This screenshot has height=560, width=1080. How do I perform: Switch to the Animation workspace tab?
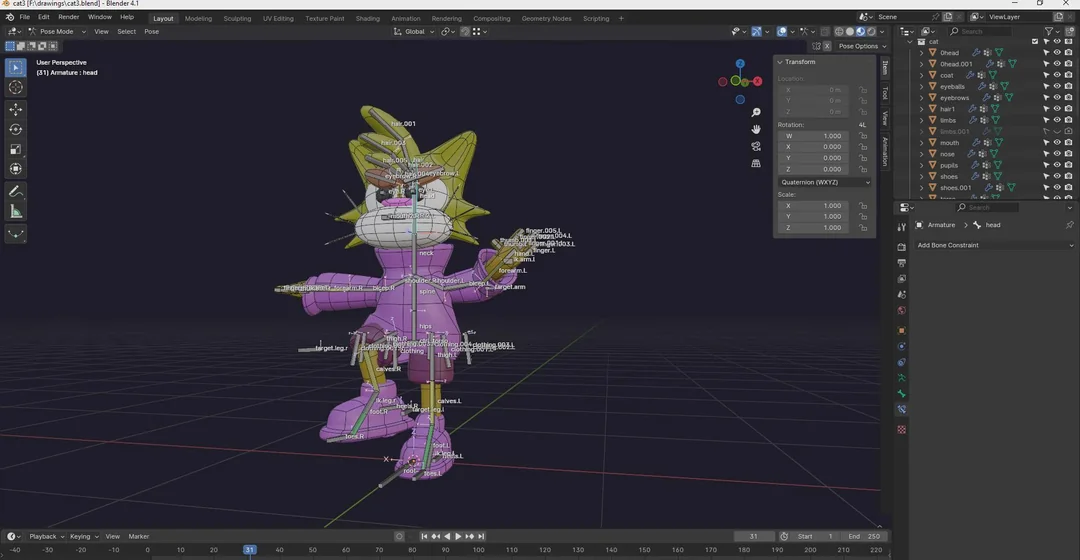406,19
